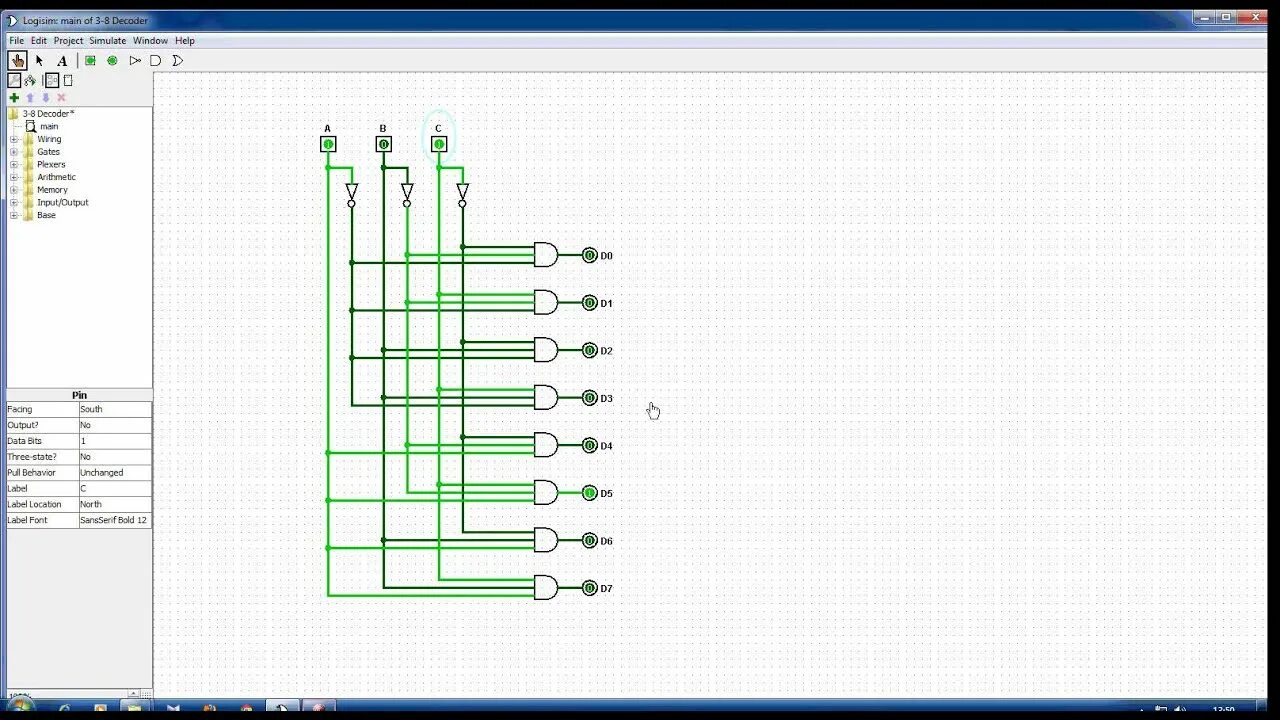Open the Help menu
The width and height of the screenshot is (1280, 720).
tap(185, 41)
